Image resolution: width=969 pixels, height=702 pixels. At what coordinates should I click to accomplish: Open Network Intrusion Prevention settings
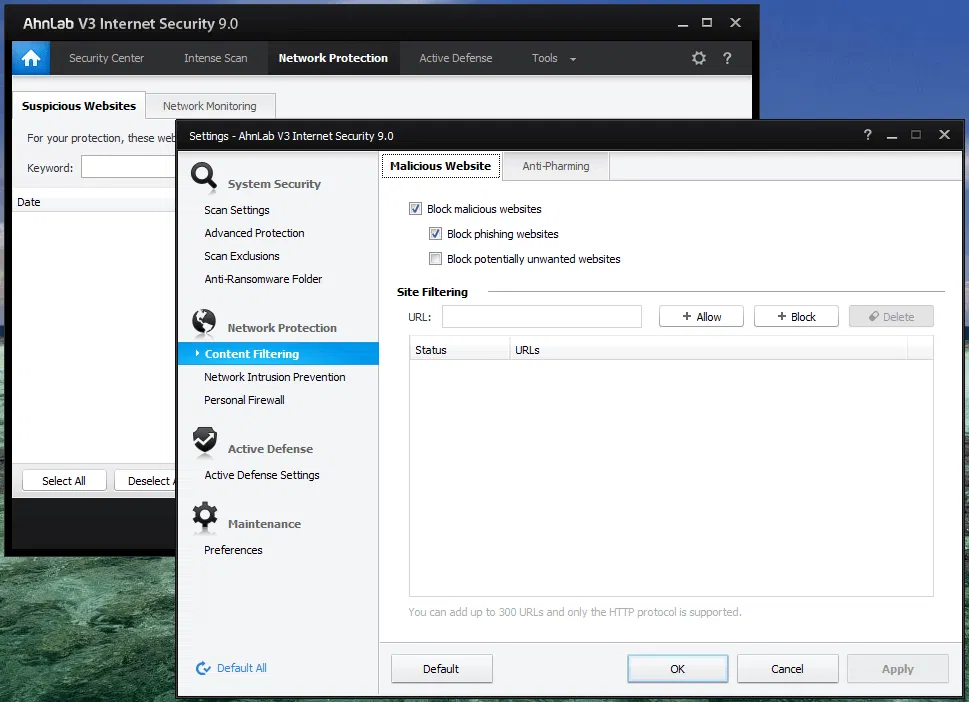click(x=274, y=377)
